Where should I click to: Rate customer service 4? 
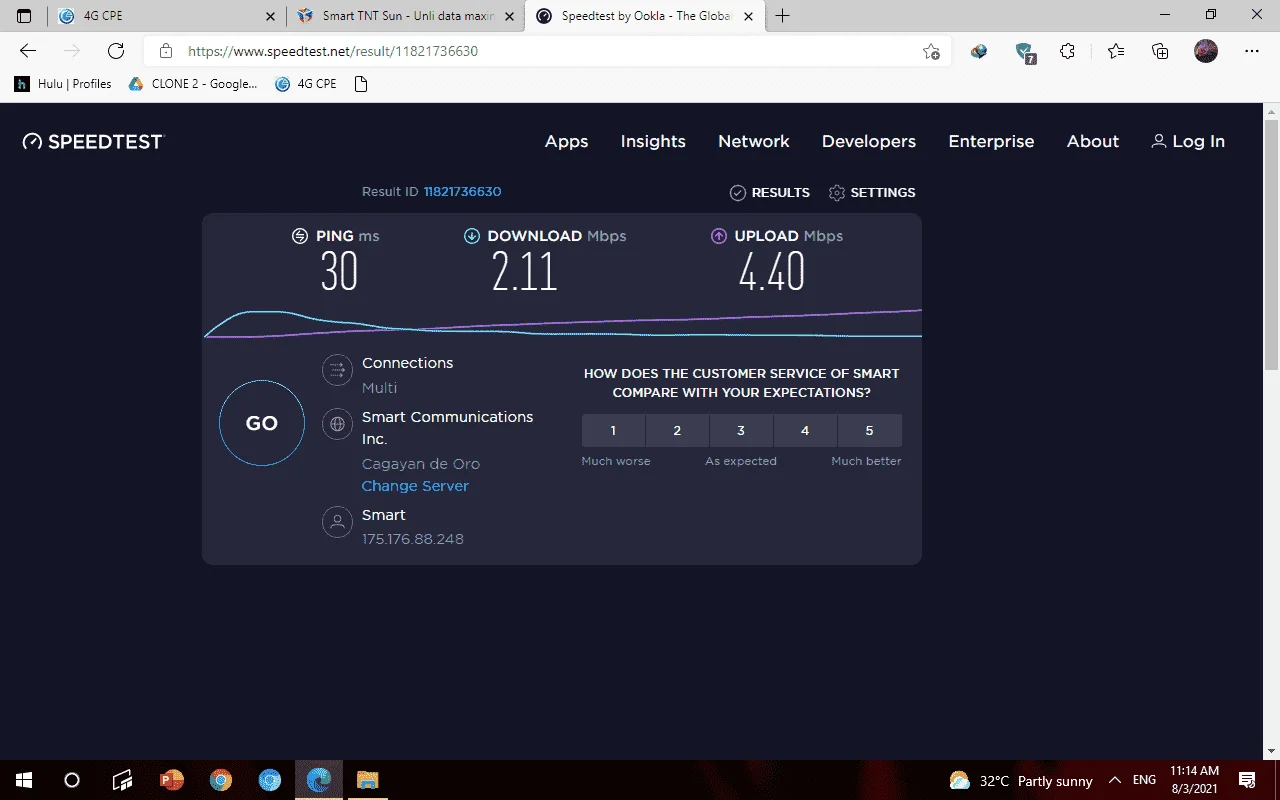point(805,431)
